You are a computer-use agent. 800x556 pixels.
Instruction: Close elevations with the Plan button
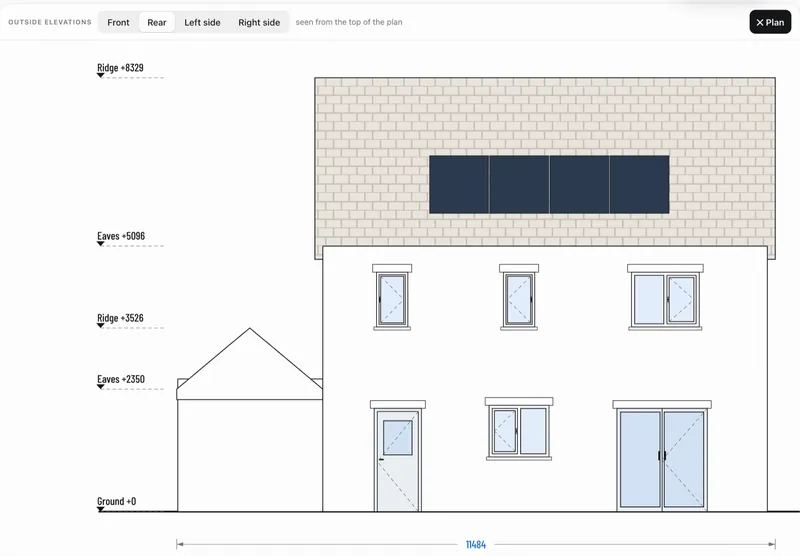pos(770,22)
